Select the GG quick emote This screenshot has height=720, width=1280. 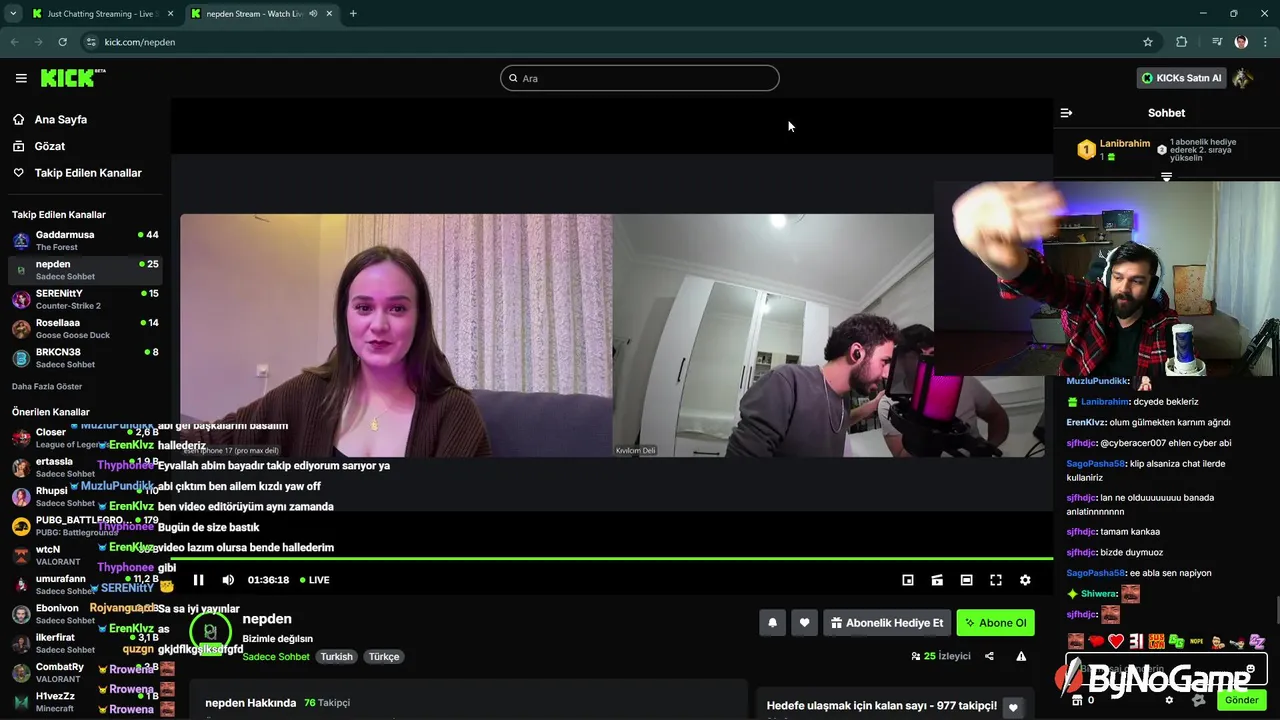click(1177, 642)
